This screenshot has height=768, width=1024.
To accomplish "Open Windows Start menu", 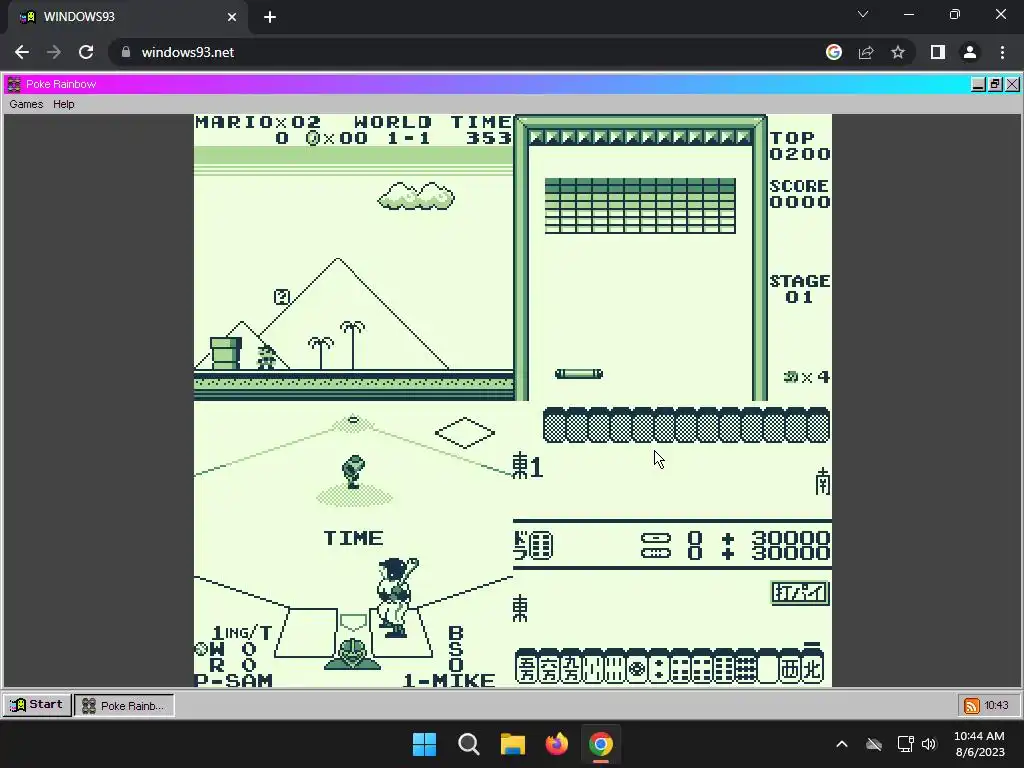I will point(424,744).
